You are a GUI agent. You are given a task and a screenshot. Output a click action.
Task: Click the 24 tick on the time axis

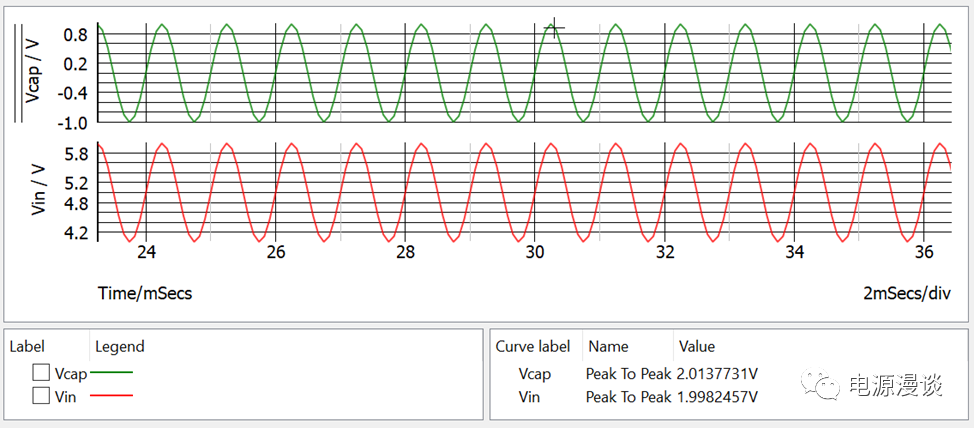(146, 253)
